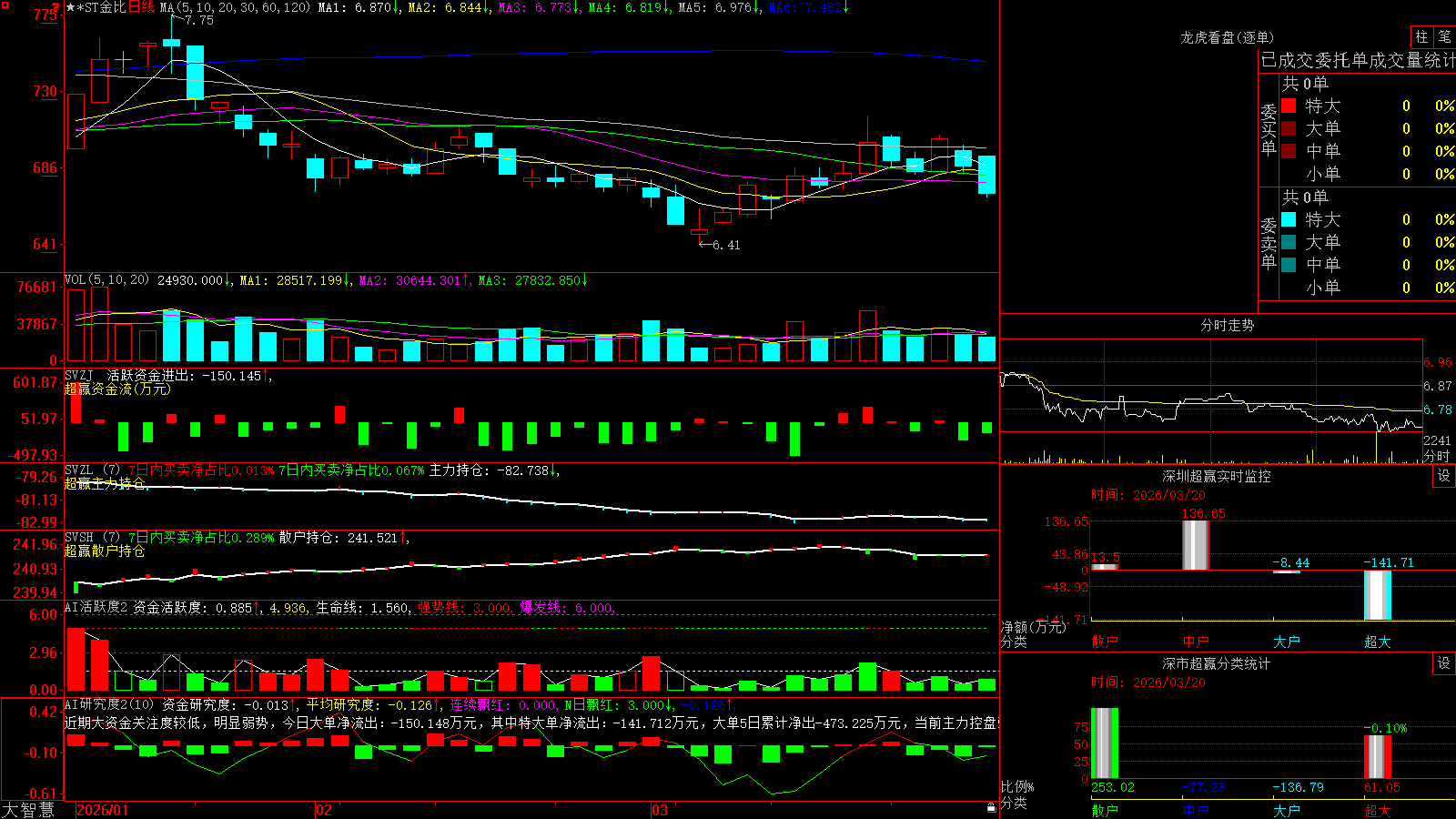
Task: Click the 散户 bar in 深市超赢分类统计
Action: pos(1105,743)
